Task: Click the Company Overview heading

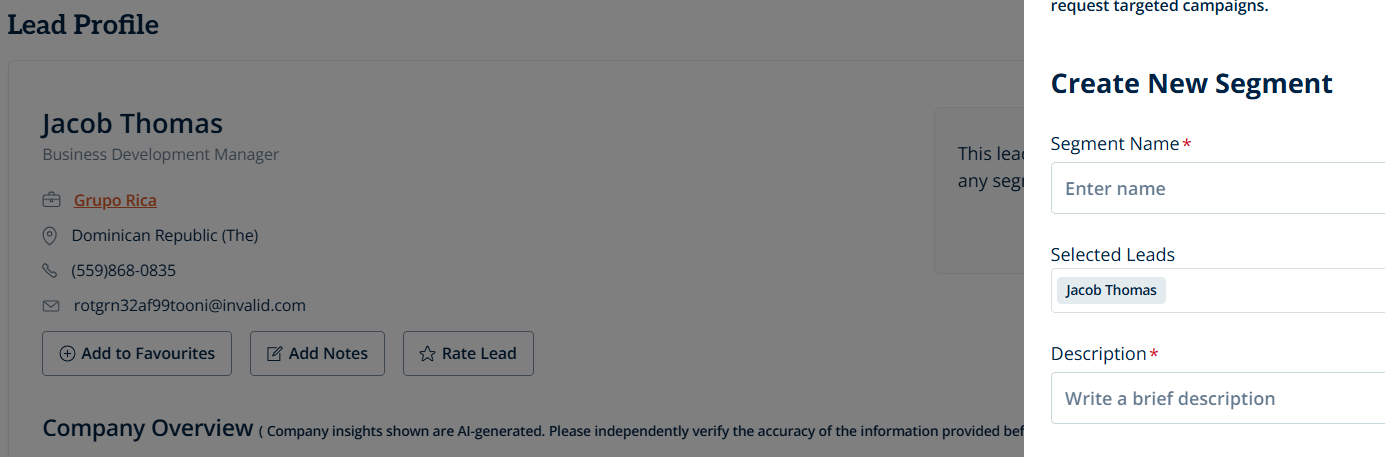Action: point(148,429)
